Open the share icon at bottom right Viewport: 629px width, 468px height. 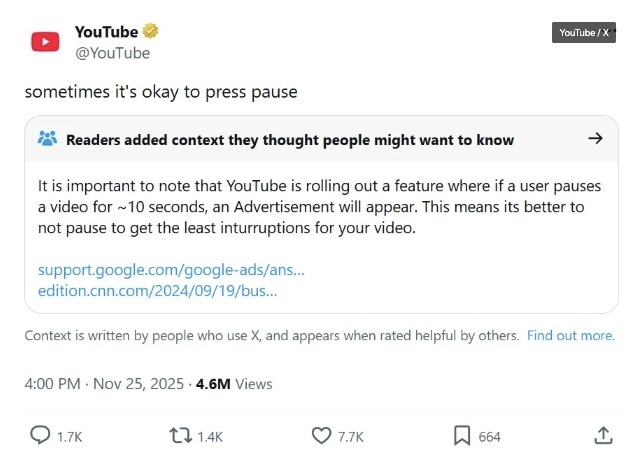click(x=603, y=435)
